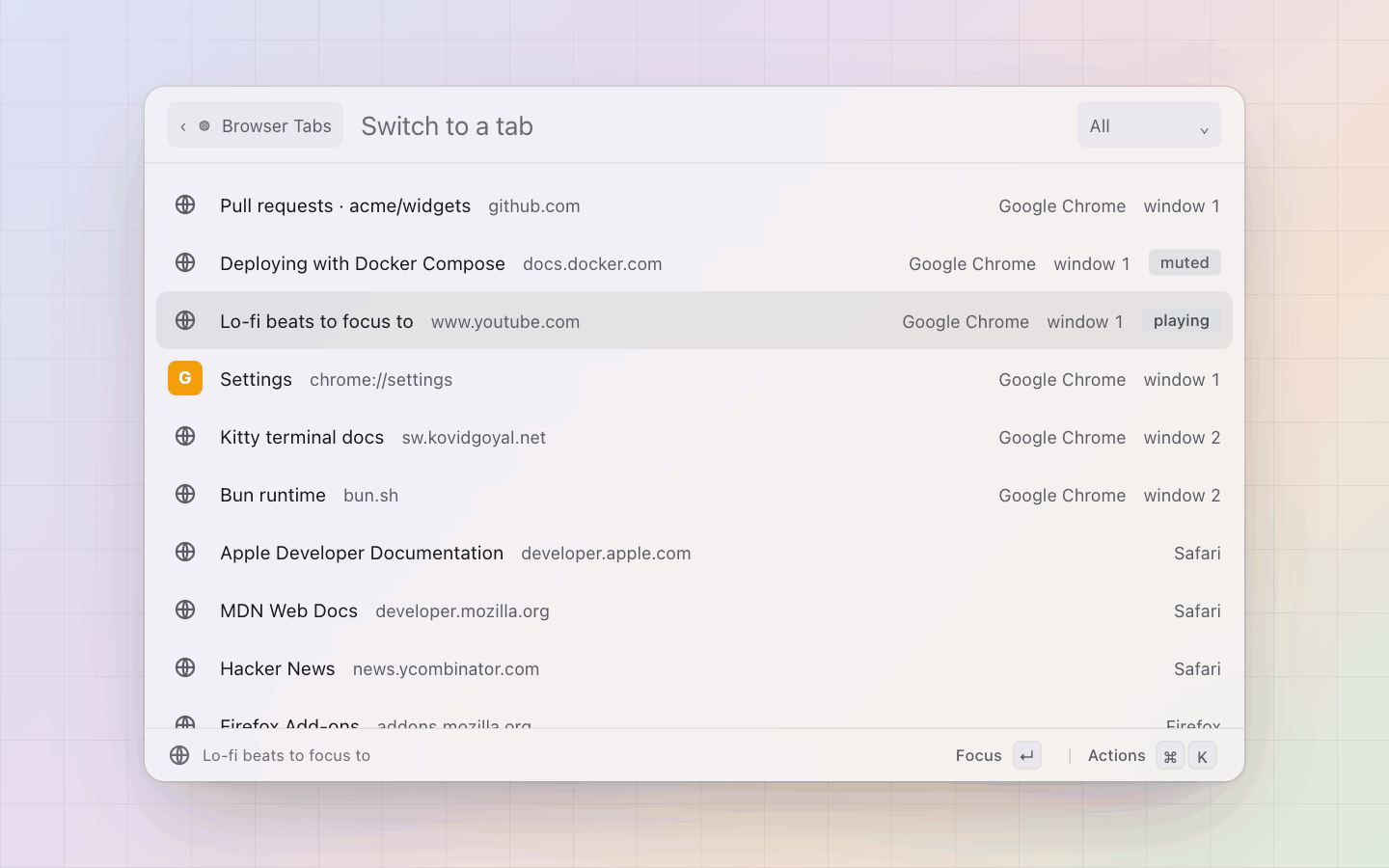Click globe icon in the bottom status bar
Image resolution: width=1389 pixels, height=868 pixels.
(179, 755)
